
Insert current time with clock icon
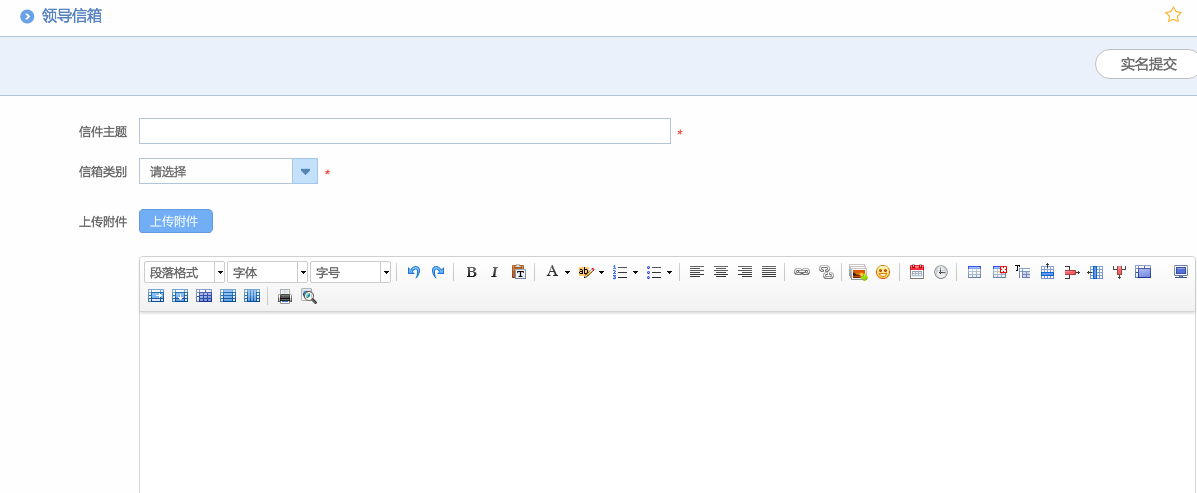coord(941,272)
